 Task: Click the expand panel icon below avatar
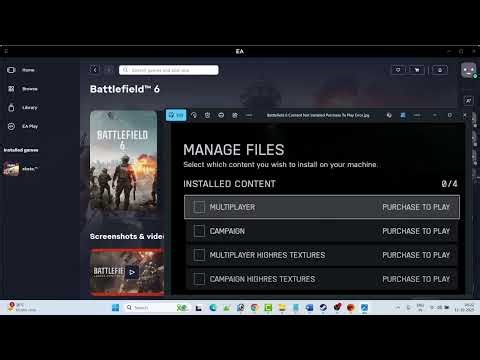coord(468,100)
